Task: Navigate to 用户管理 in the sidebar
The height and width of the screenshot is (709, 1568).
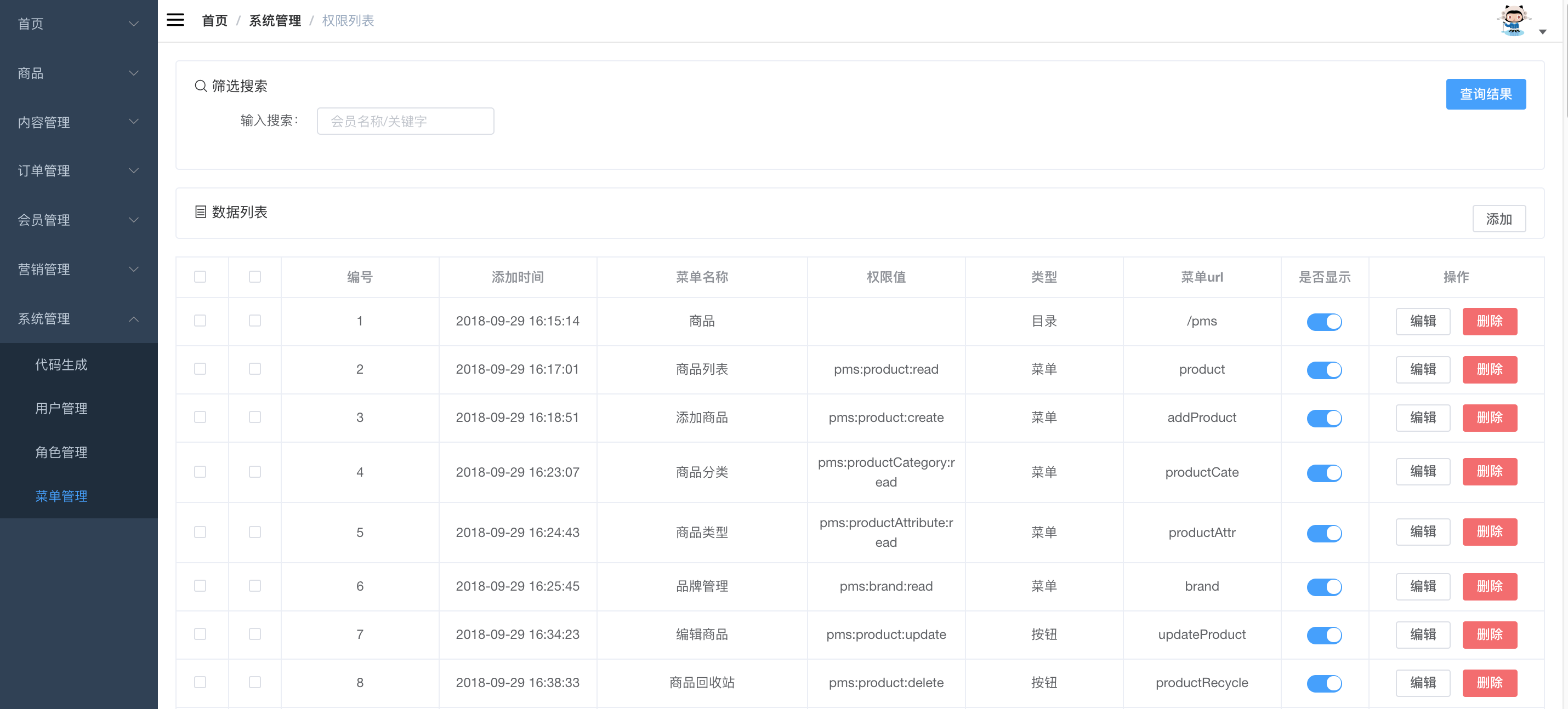Action: point(61,409)
